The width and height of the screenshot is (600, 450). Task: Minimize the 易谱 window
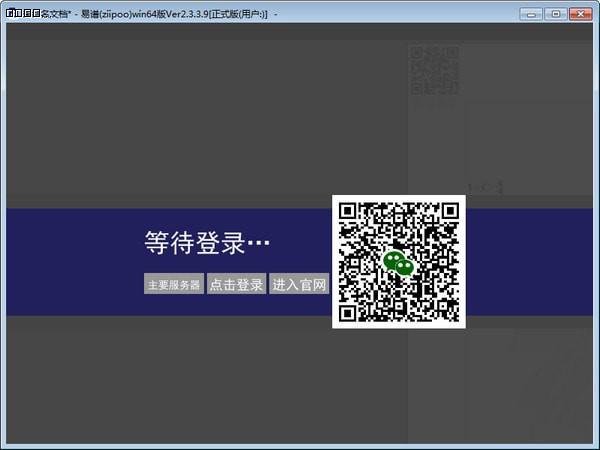(532, 14)
